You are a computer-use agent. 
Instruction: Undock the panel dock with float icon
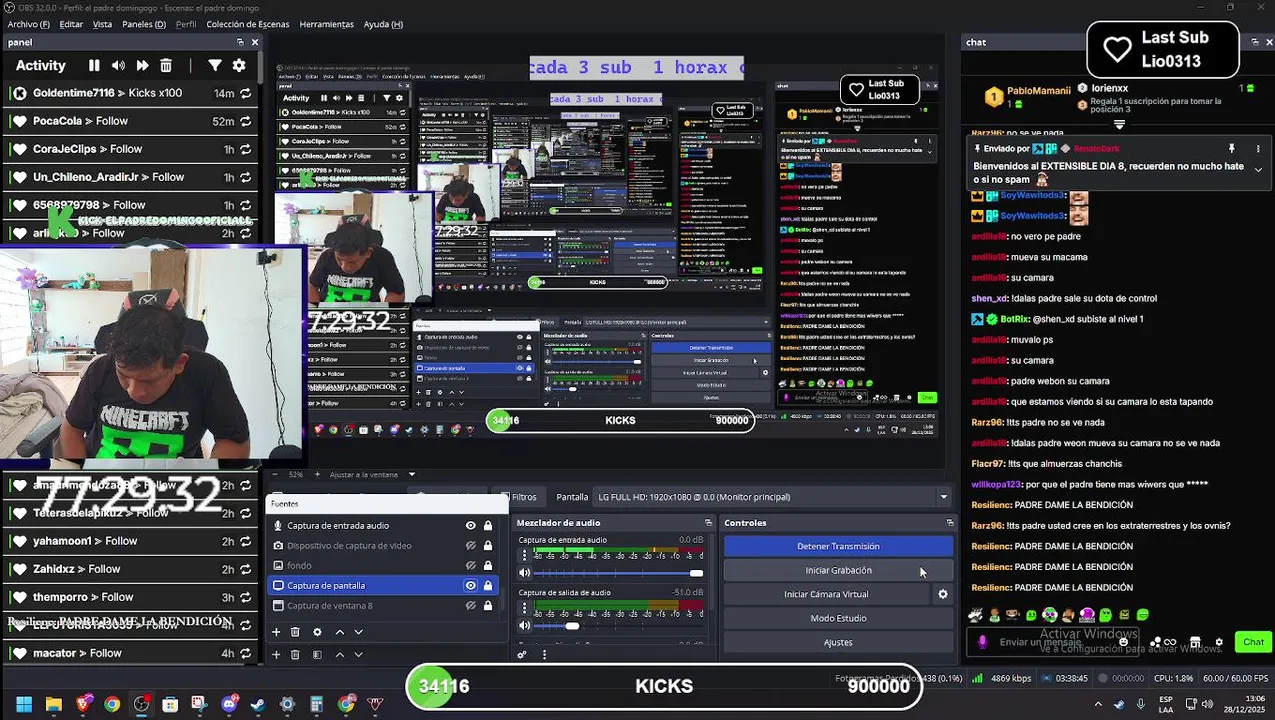pos(240,42)
